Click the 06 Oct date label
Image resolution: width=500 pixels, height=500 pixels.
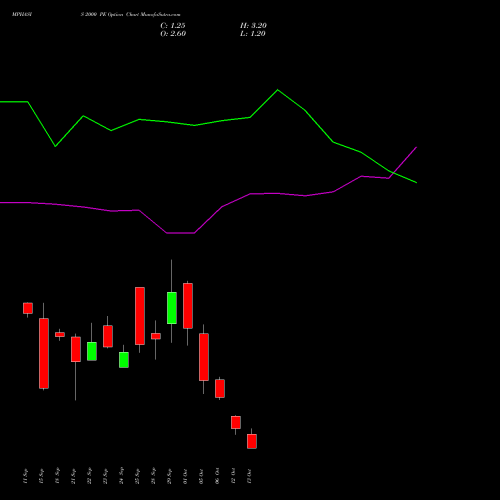coord(217,476)
